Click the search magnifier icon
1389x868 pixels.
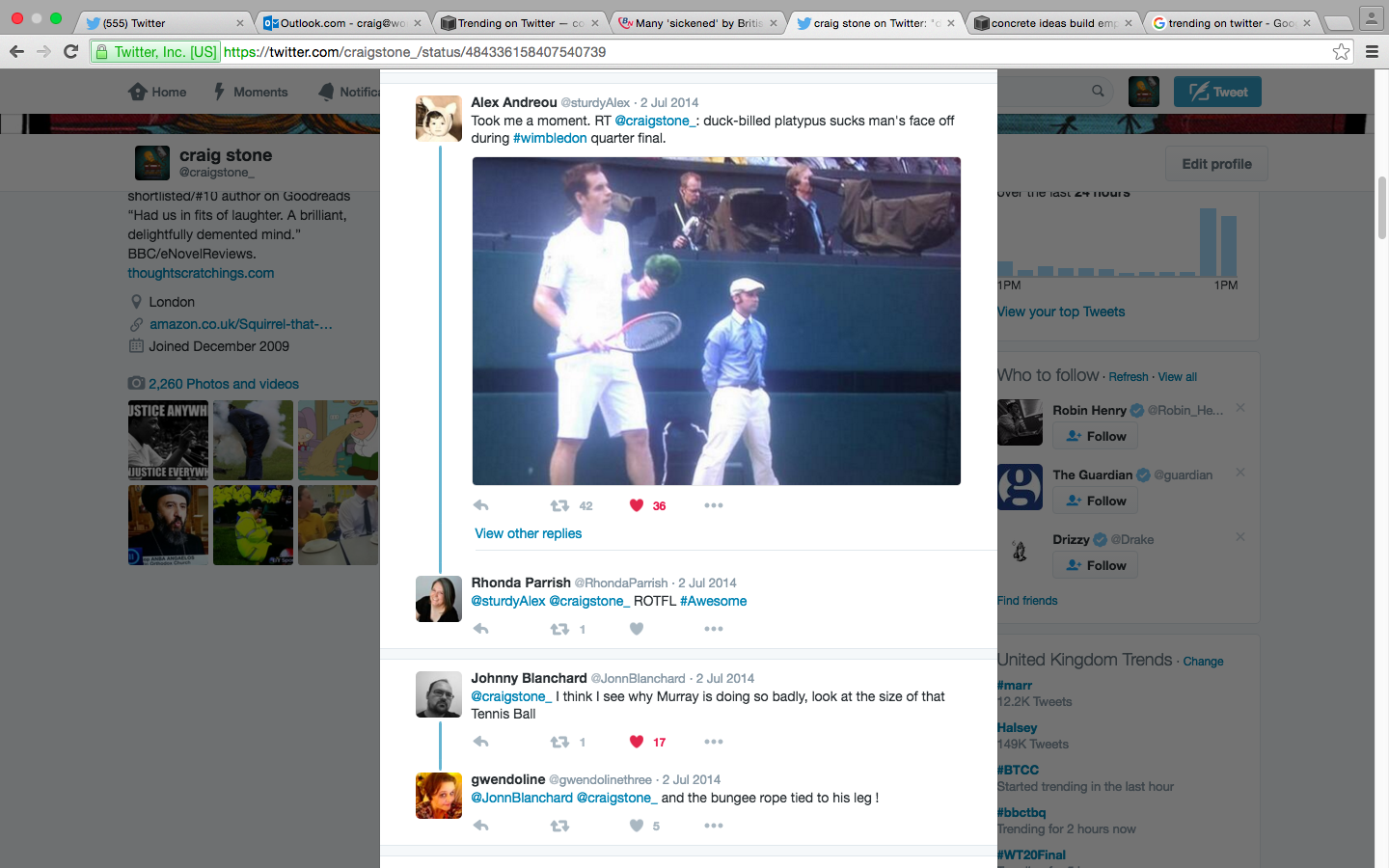1098,91
